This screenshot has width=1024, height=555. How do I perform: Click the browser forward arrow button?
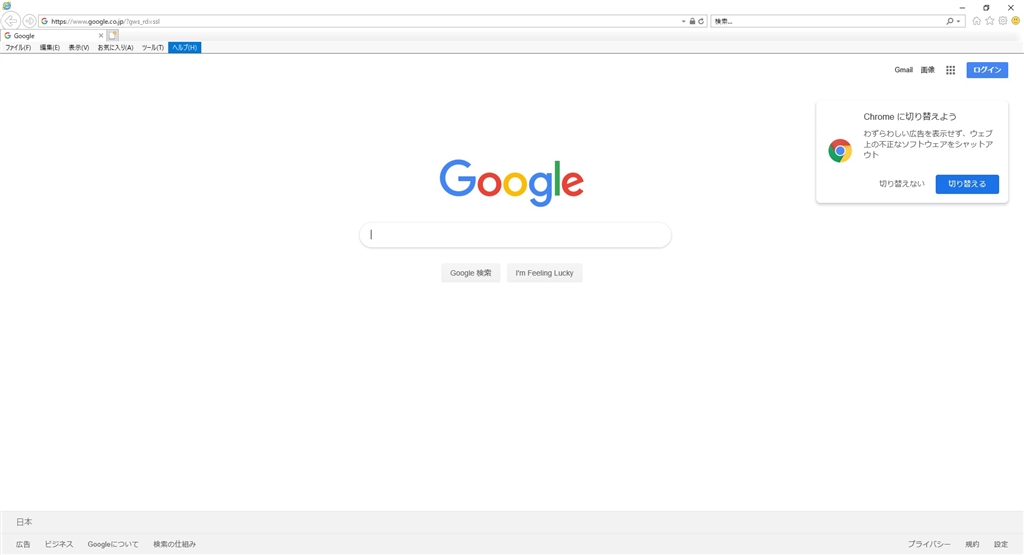(x=29, y=21)
